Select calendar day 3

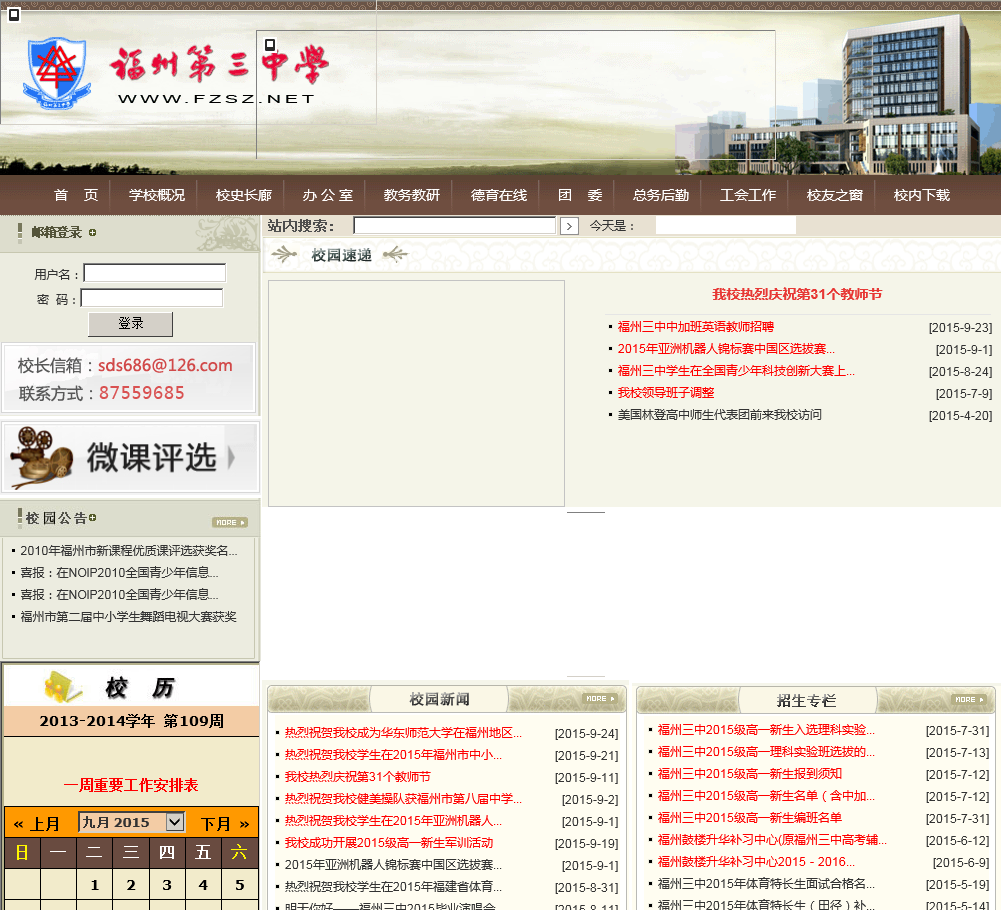coord(167,885)
